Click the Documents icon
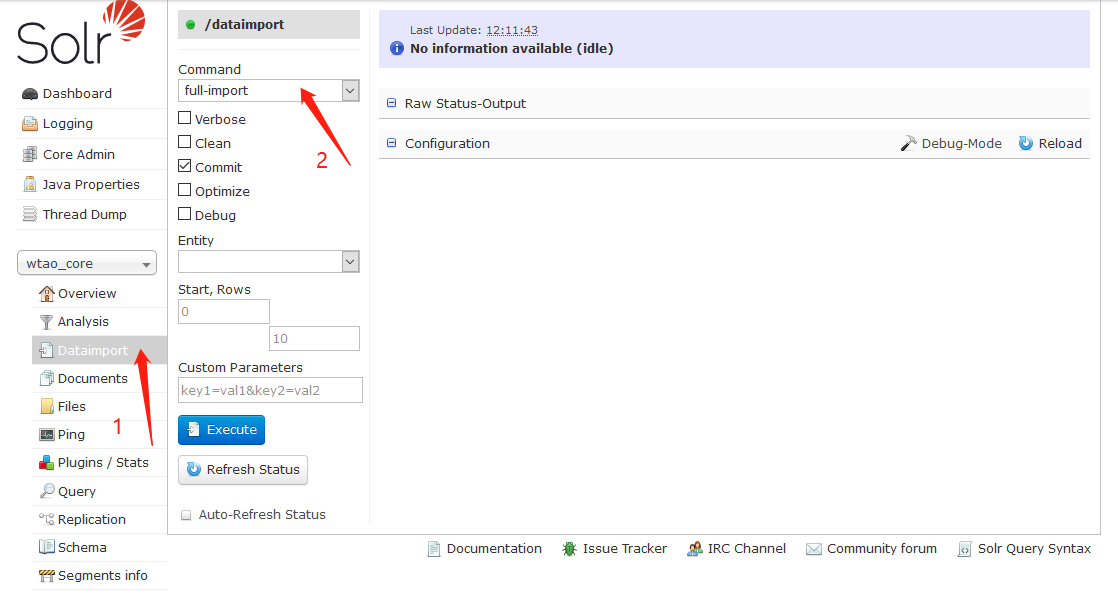 (x=46, y=378)
